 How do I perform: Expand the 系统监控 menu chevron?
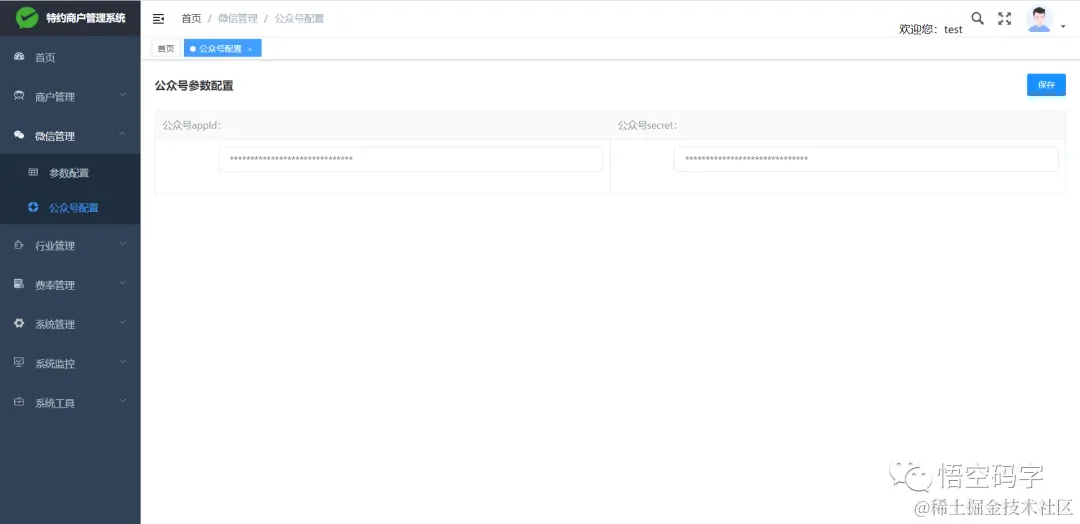(x=123, y=361)
